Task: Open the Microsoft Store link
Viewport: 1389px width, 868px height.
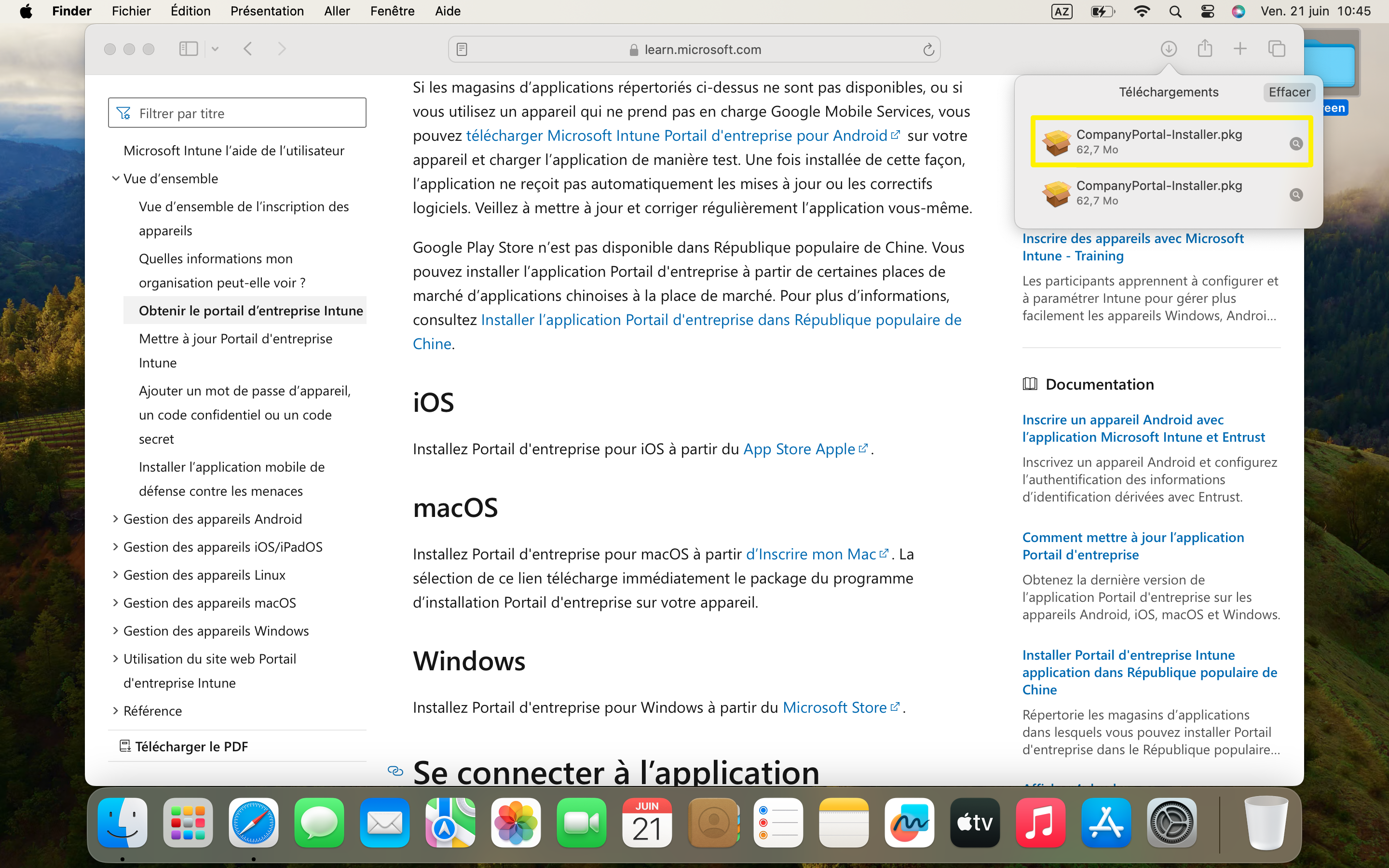Action: pyautogui.click(x=841, y=707)
